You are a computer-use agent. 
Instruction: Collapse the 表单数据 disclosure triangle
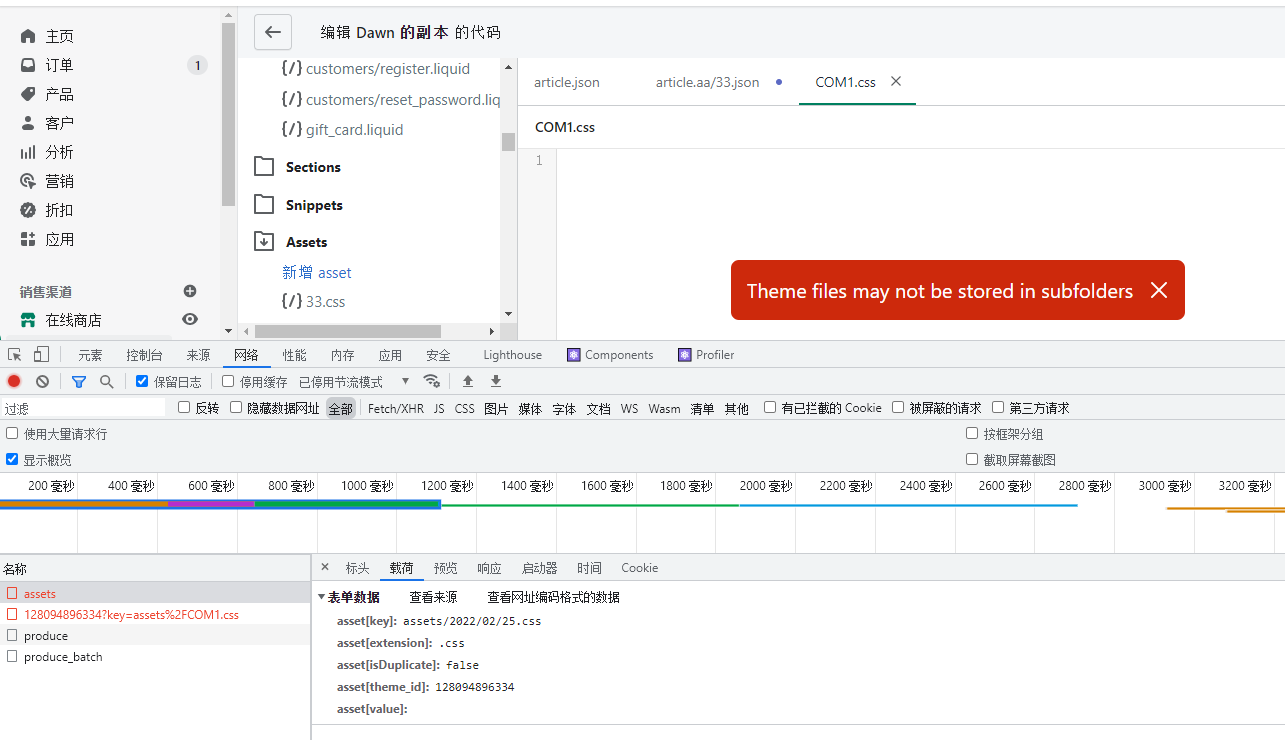point(321,597)
